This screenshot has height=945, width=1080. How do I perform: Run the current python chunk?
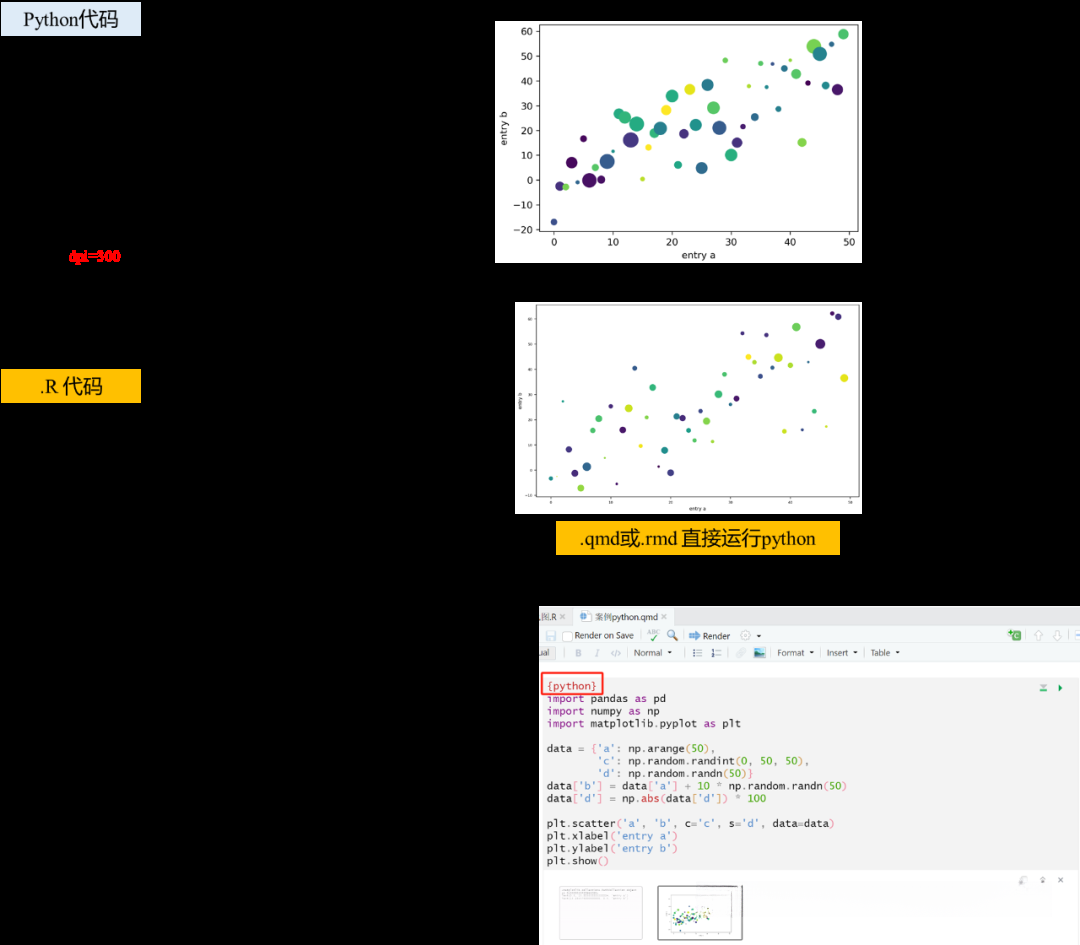pos(1060,688)
